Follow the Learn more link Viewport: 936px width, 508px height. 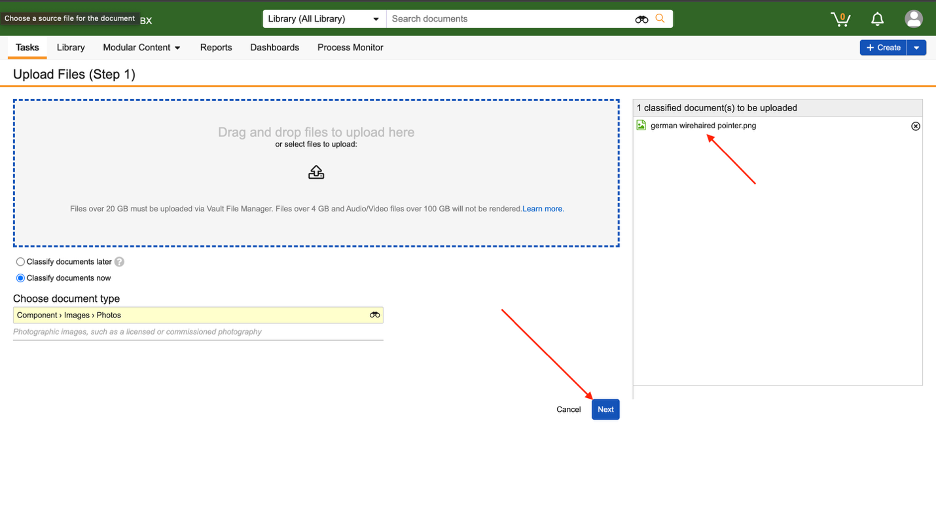click(543, 209)
